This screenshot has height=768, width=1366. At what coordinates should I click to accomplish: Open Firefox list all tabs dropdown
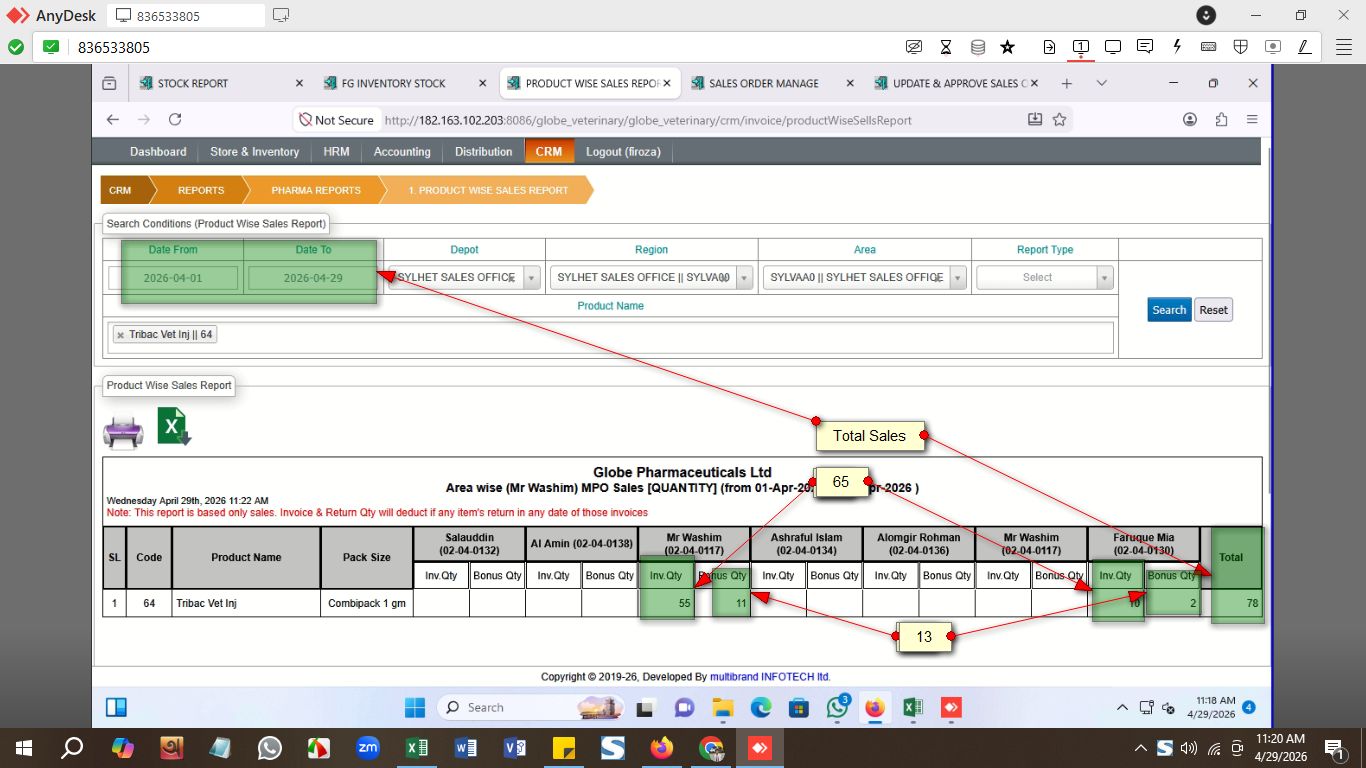click(1101, 83)
